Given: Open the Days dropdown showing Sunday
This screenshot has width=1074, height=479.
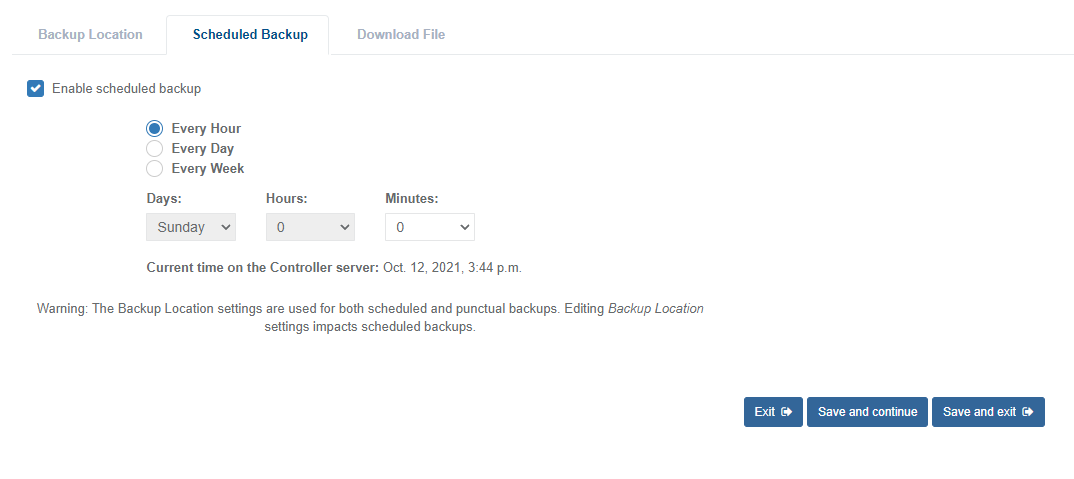Looking at the screenshot, I should 191,228.
